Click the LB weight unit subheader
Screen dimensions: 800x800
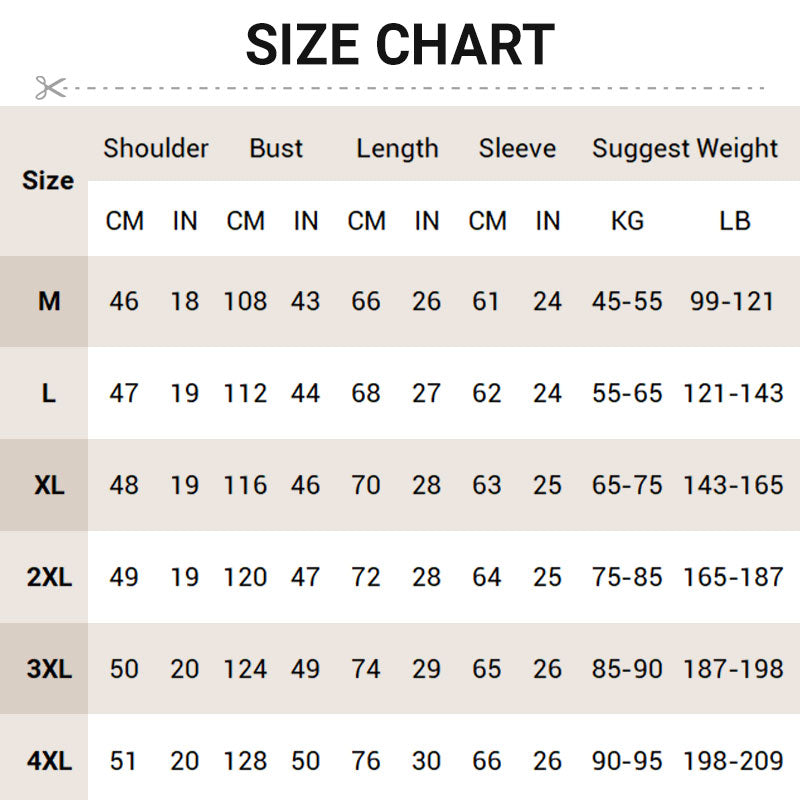pos(734,221)
